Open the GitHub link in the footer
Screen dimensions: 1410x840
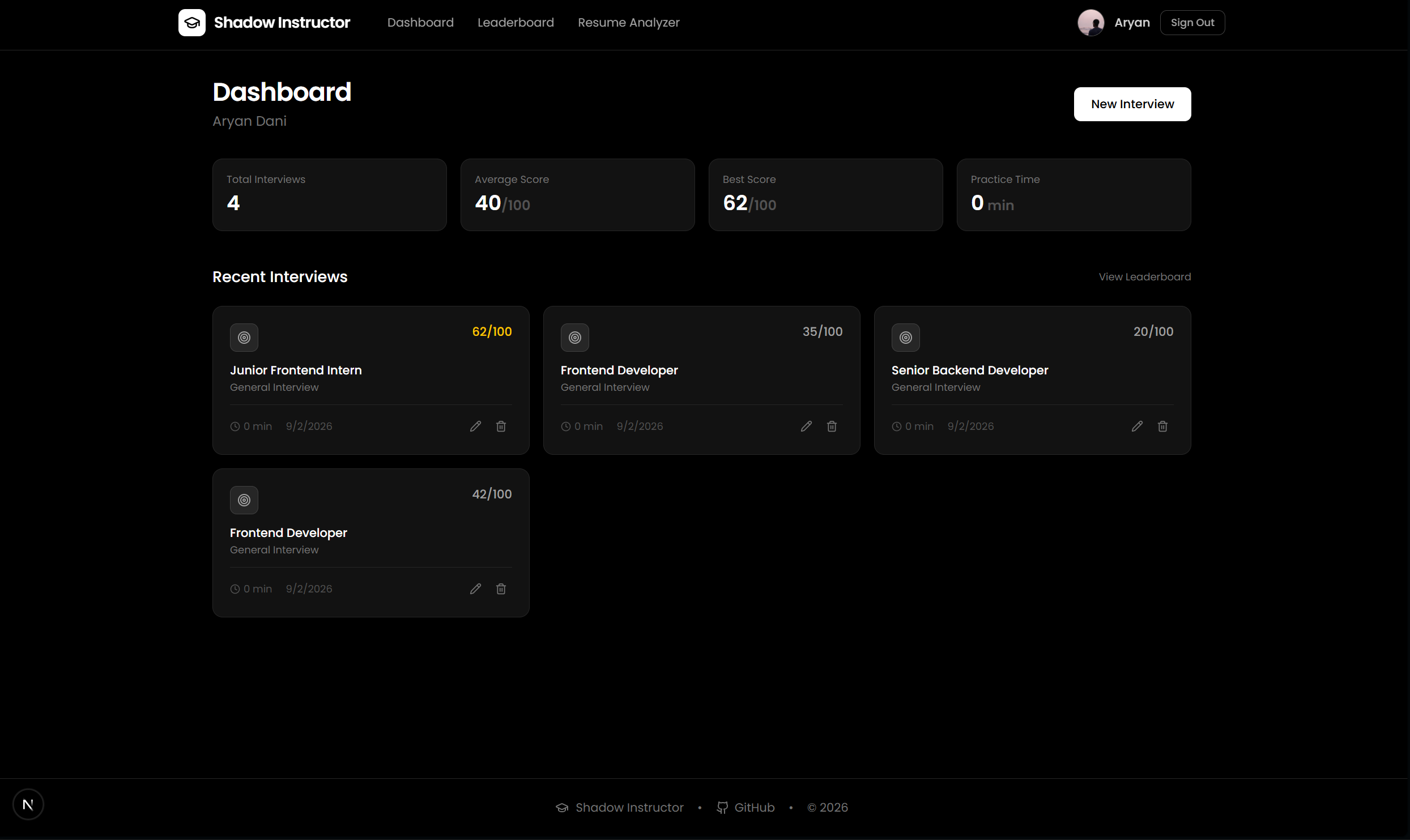pyautogui.click(x=746, y=808)
